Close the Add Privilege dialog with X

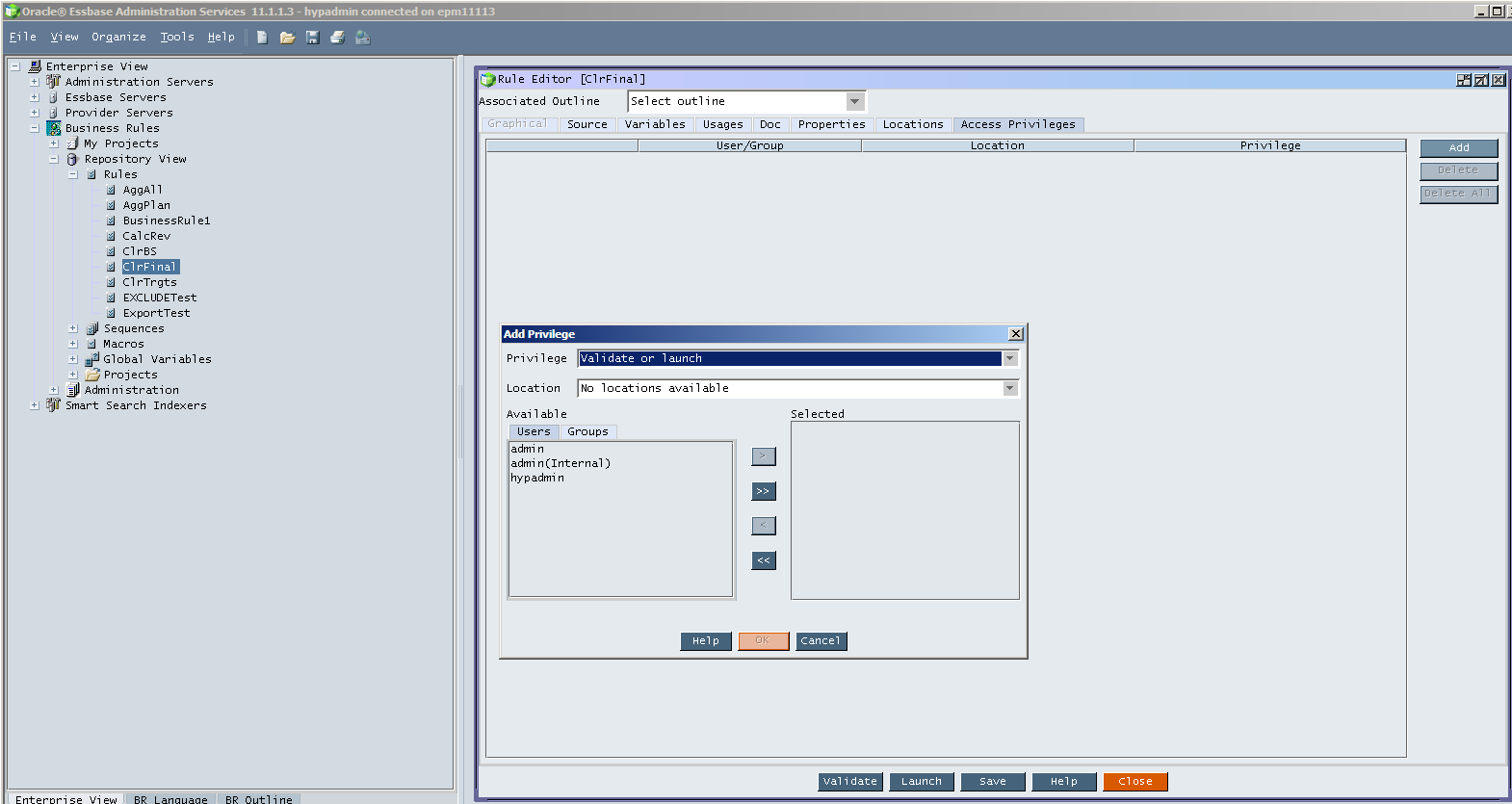pyautogui.click(x=1016, y=333)
